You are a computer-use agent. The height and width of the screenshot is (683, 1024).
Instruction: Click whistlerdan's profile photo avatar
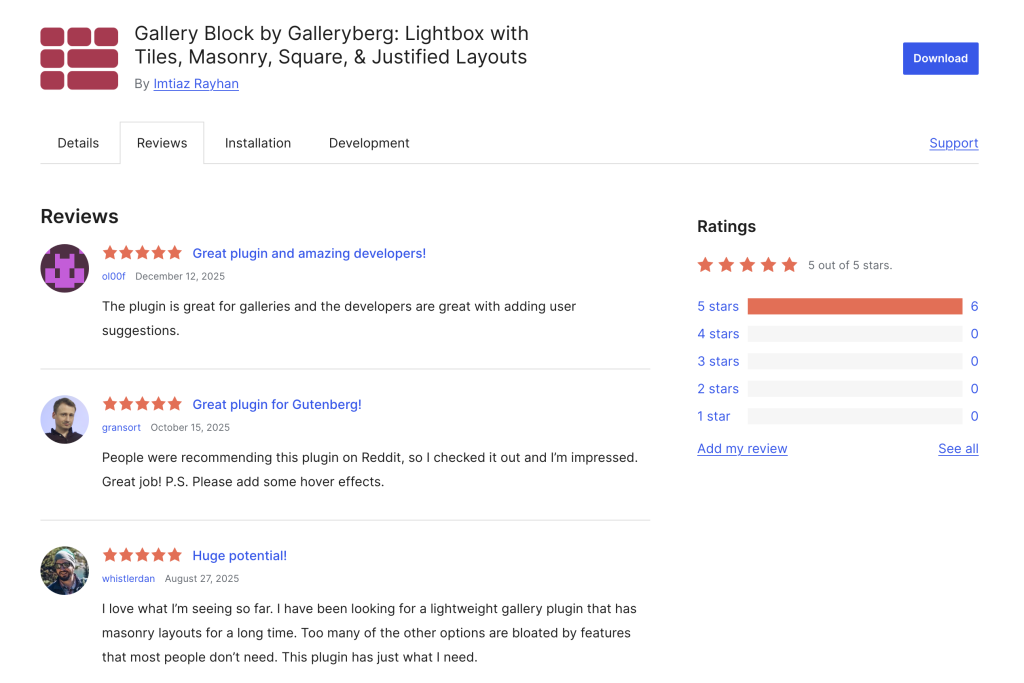[x=65, y=570]
